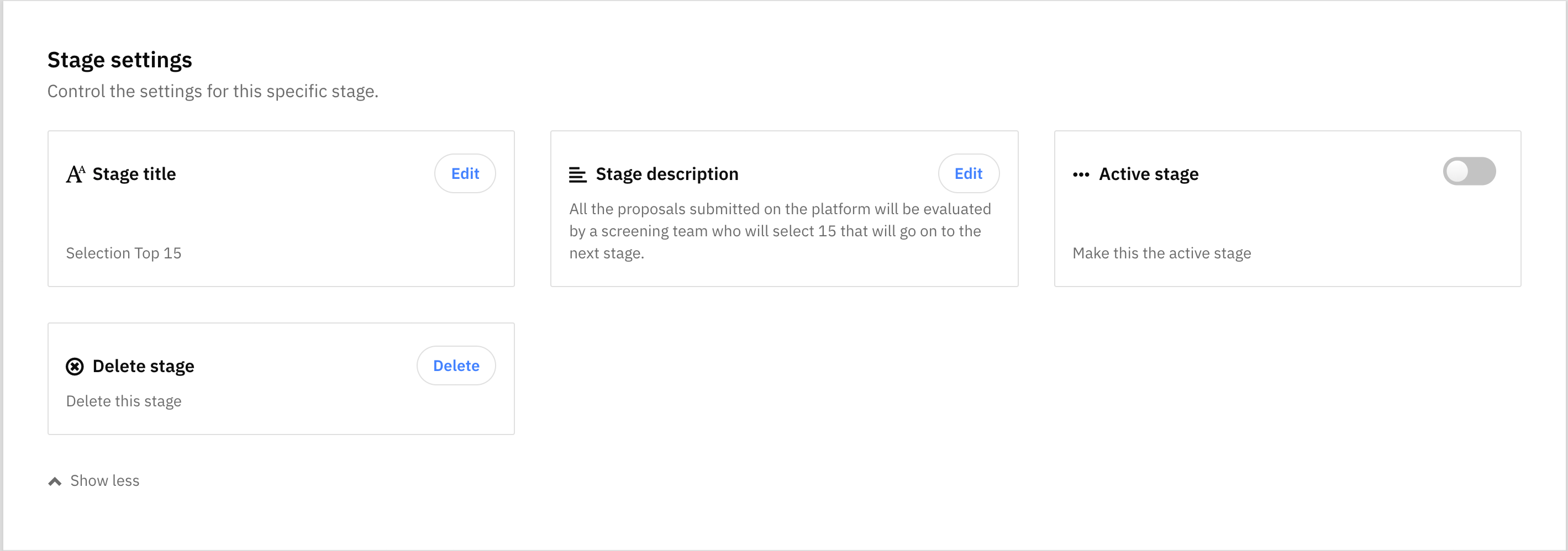Click the stage description paragraph text

(x=780, y=231)
